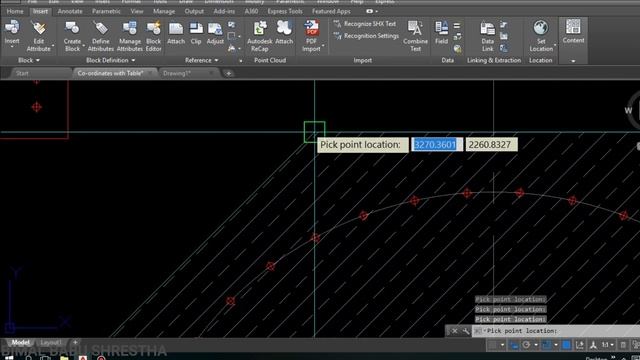Switch to the Model space tab
Screen dimensions: 640x360
pyautogui.click(x=20, y=342)
